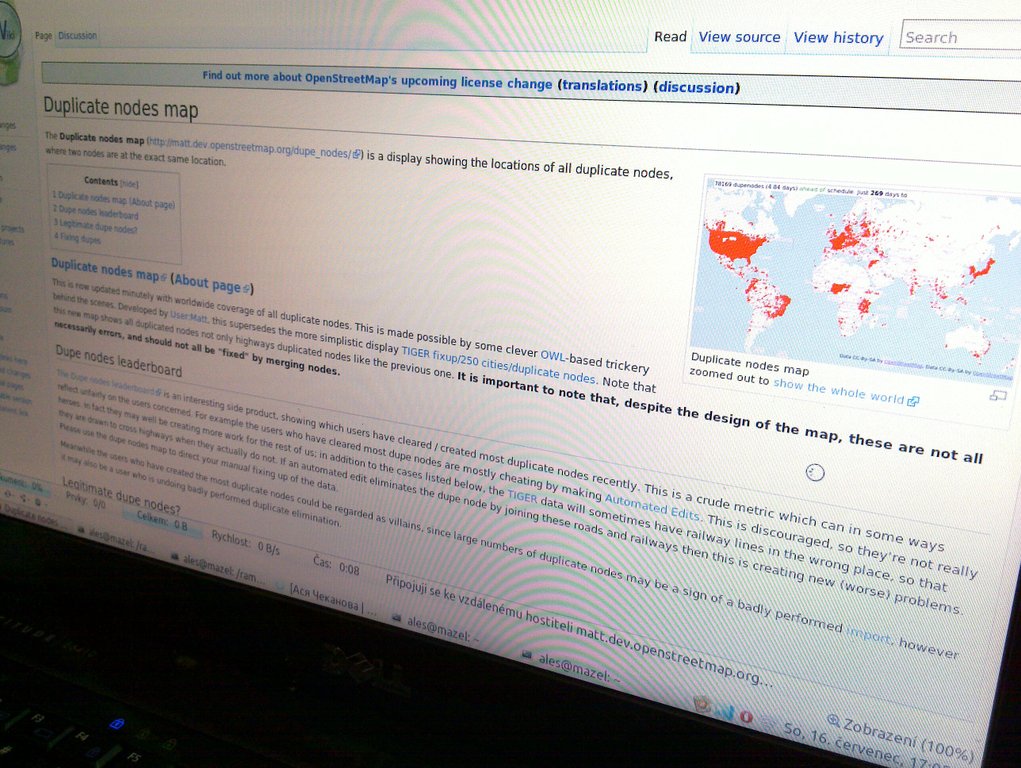Select the View source tab

coord(739,37)
